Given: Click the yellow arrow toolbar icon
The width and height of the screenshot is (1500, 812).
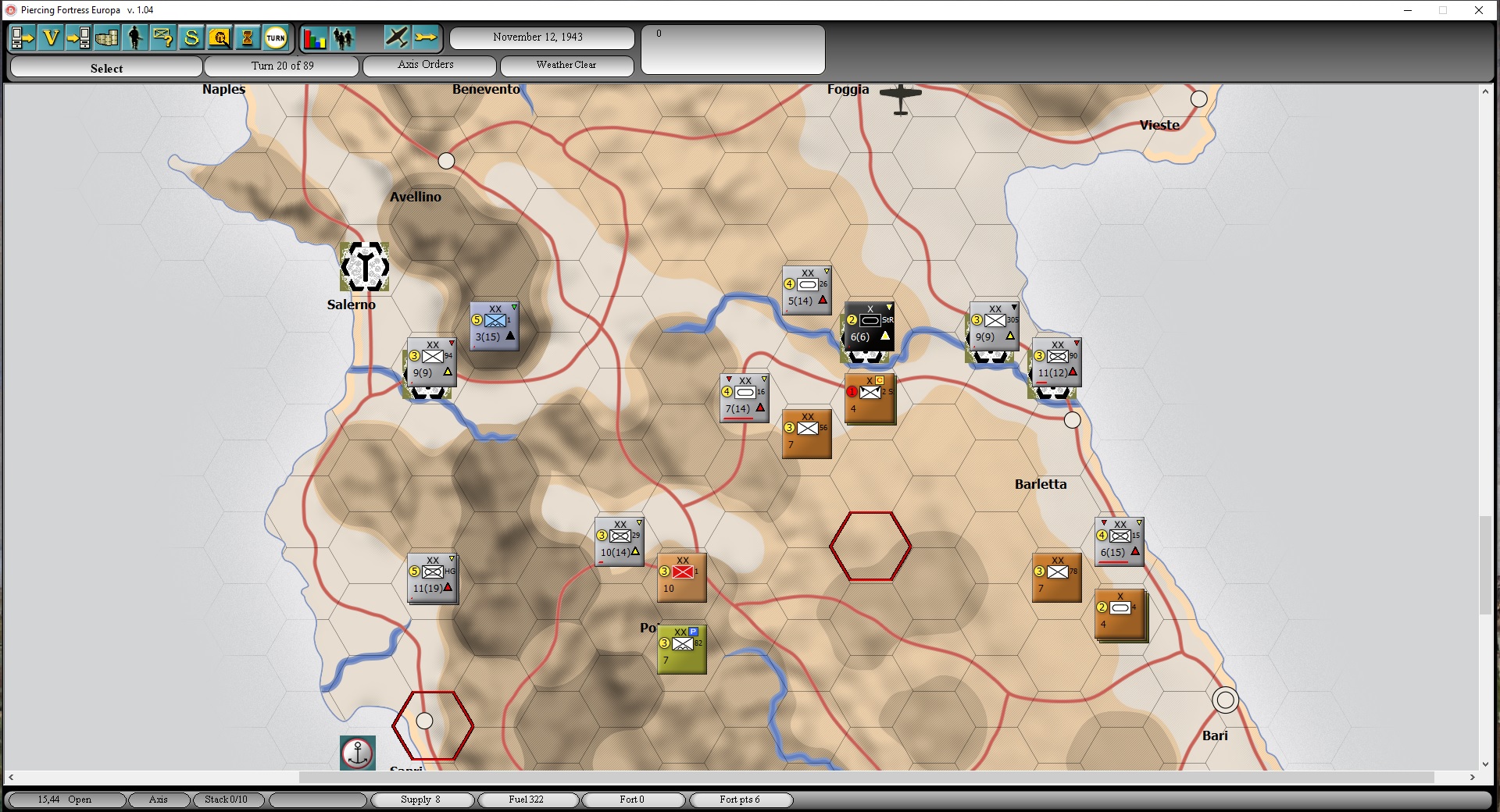Looking at the screenshot, I should pyautogui.click(x=426, y=37).
